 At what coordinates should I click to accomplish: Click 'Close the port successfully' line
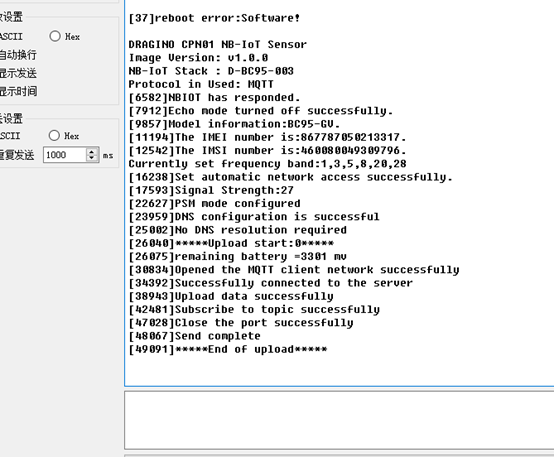[241, 323]
